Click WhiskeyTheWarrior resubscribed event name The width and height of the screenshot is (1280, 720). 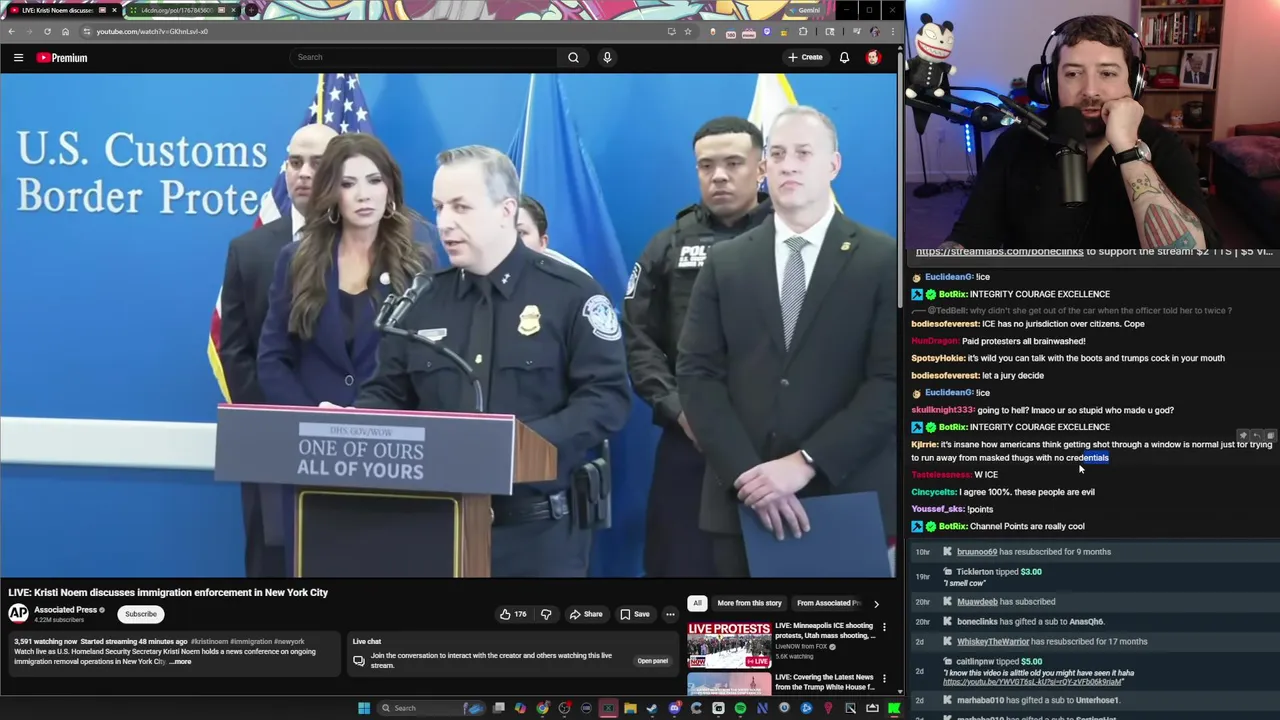click(993, 642)
